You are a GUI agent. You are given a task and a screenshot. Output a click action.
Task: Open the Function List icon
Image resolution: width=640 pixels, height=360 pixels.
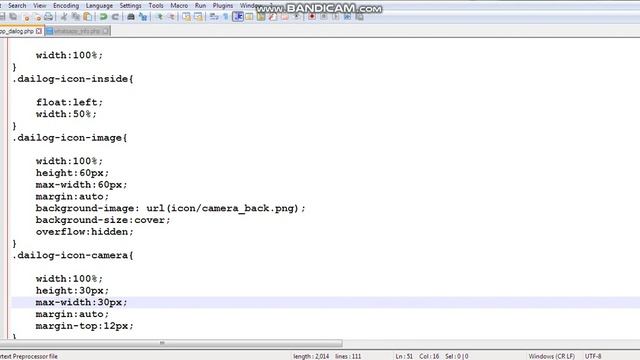tap(272, 17)
